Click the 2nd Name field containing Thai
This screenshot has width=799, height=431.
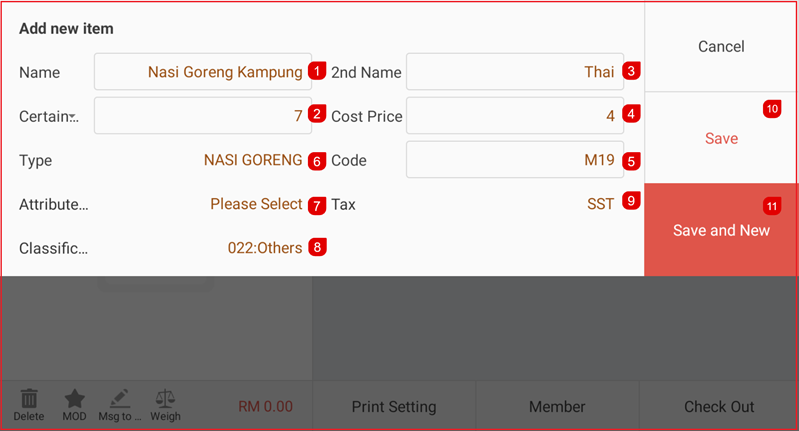pyautogui.click(x=514, y=72)
